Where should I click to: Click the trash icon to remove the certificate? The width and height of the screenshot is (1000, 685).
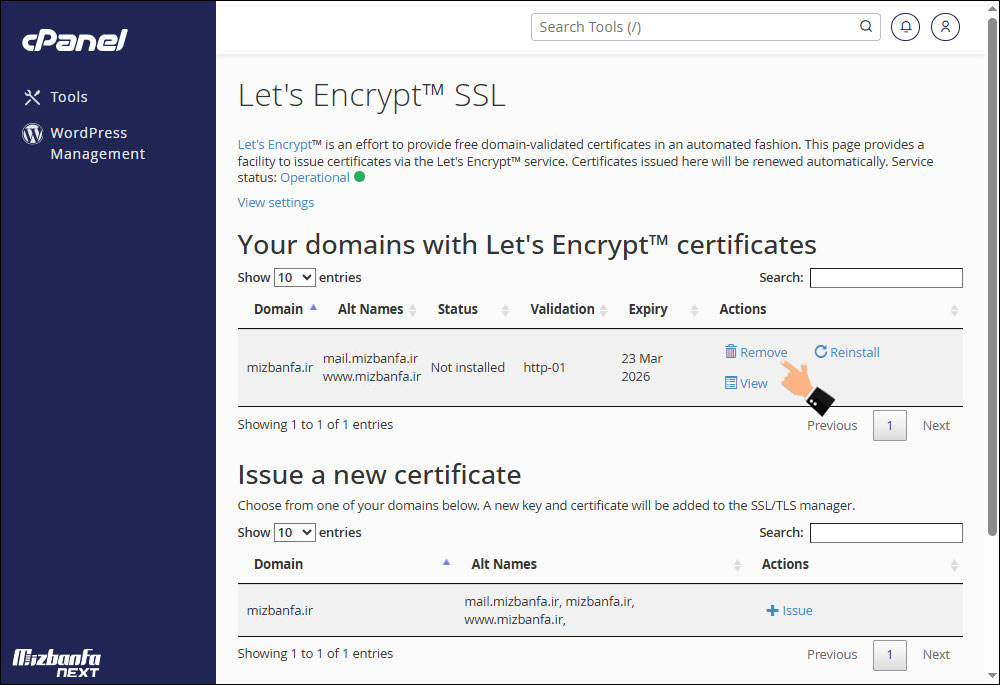click(733, 351)
